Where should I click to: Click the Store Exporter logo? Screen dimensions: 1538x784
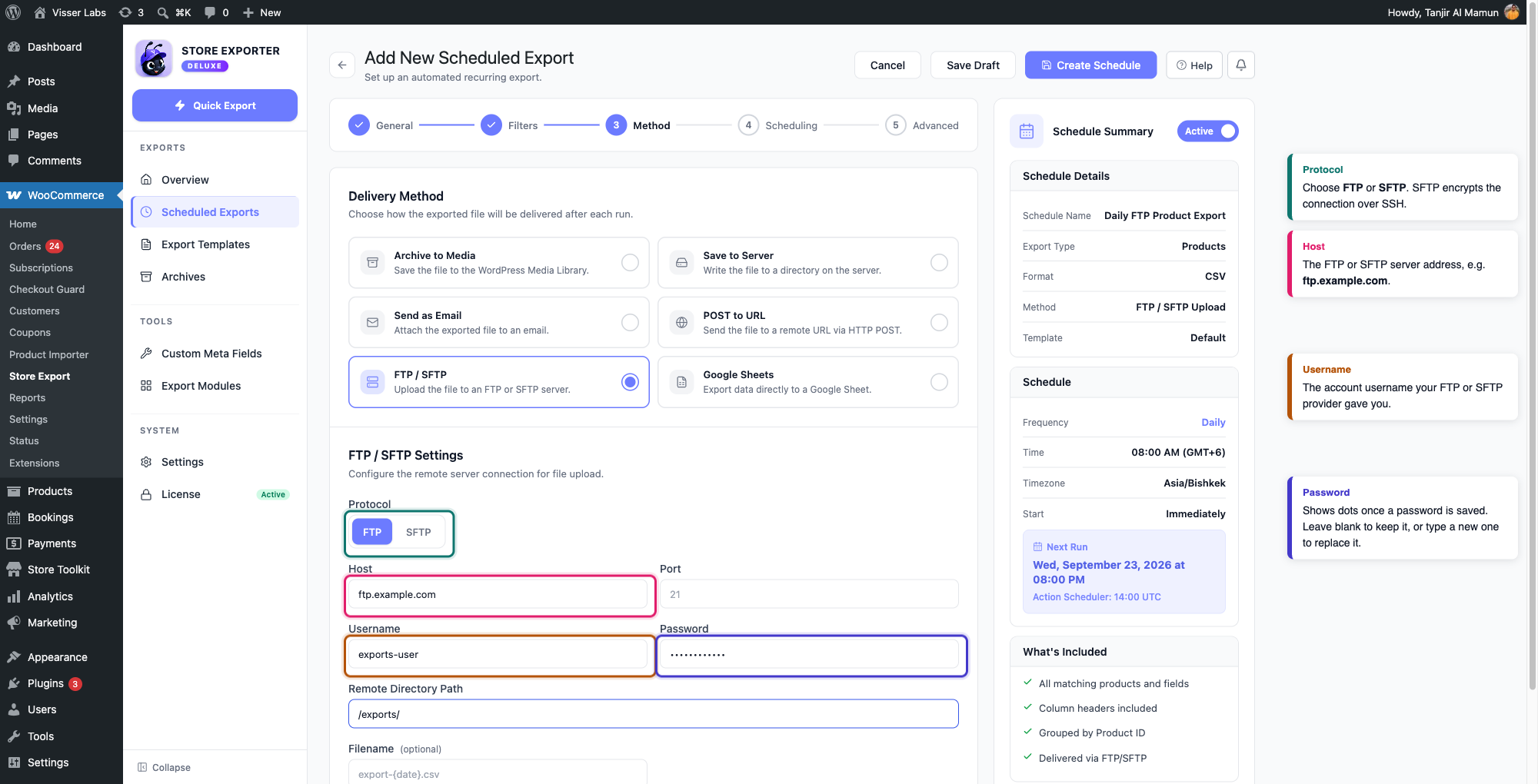(154, 58)
